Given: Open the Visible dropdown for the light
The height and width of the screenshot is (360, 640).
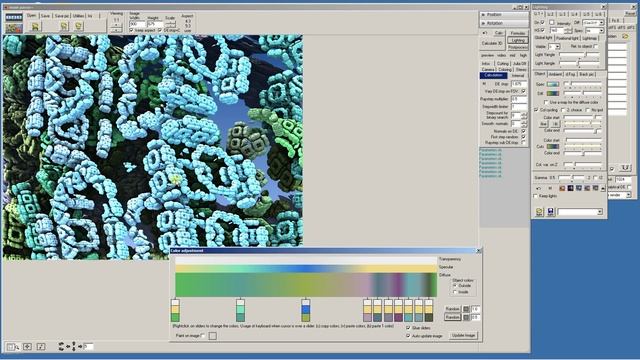Looking at the screenshot, I should tap(557, 47).
